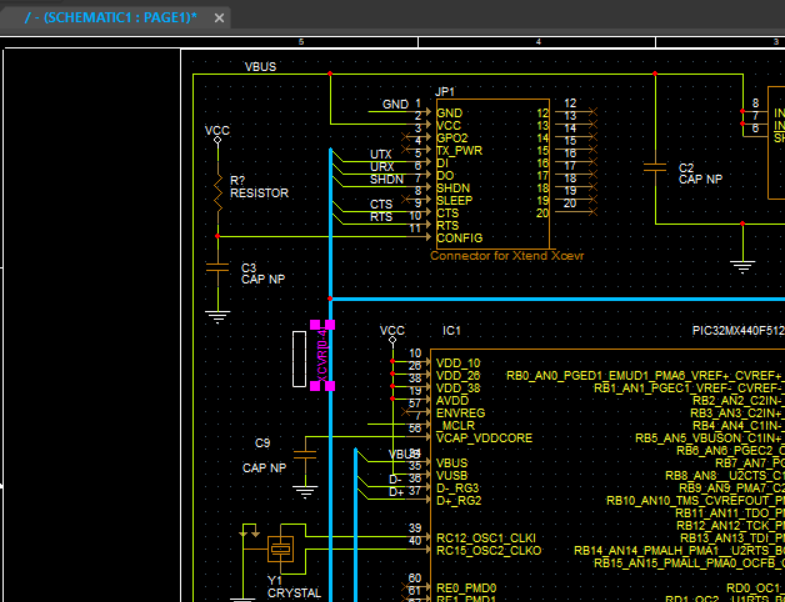Click the no-connect X on ENVREG pin
This screenshot has width=785, height=602.
pyautogui.click(x=406, y=411)
